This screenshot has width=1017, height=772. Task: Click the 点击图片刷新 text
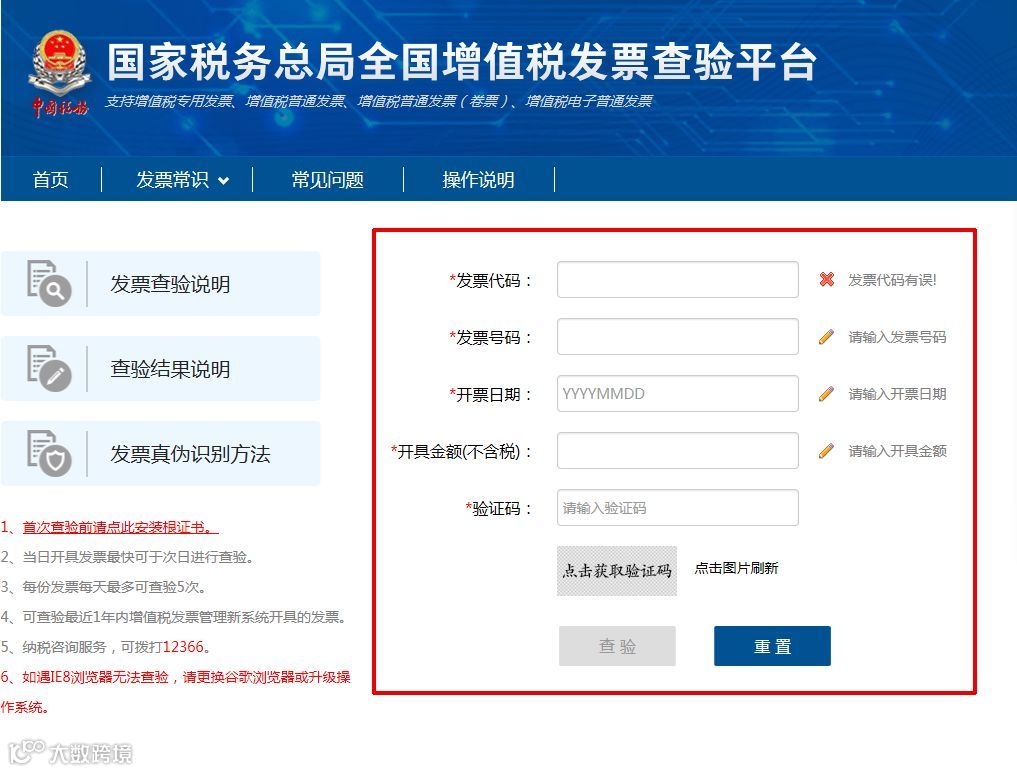coord(736,568)
